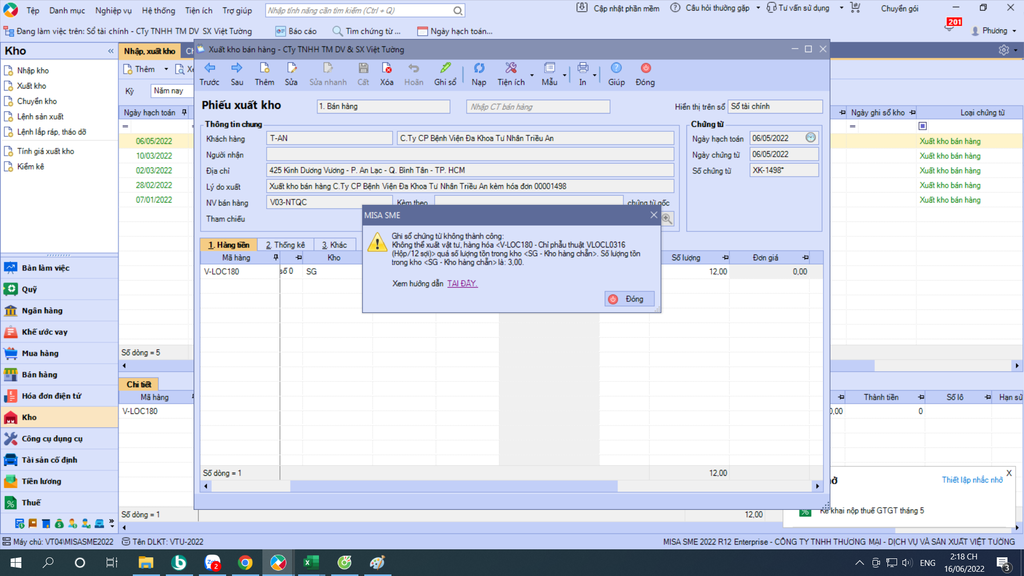Click Chuyển gói in the top bar
The width and height of the screenshot is (1024, 576).
[x=899, y=8]
